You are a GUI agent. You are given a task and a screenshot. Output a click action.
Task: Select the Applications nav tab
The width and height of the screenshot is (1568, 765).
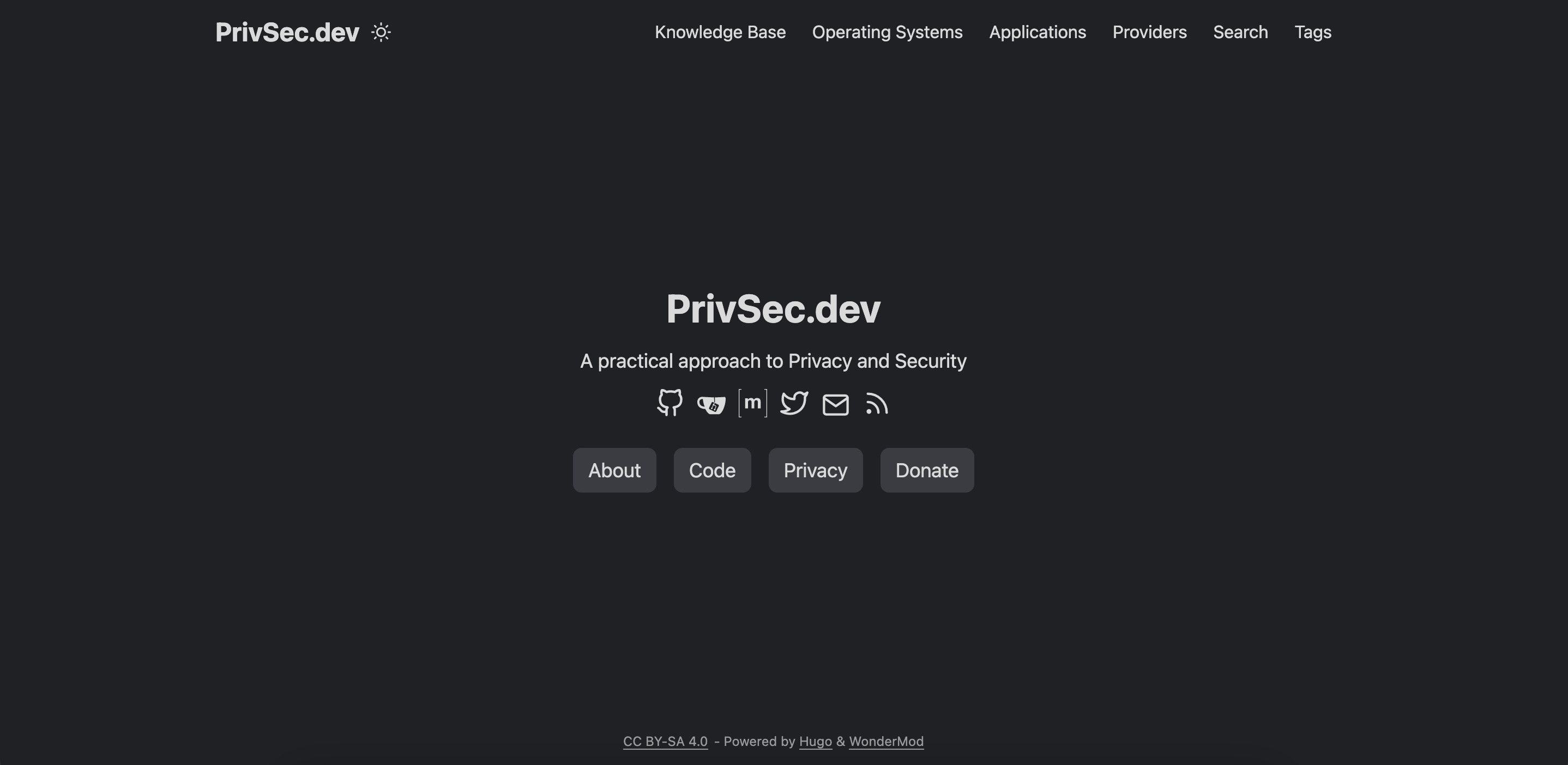[1037, 31]
